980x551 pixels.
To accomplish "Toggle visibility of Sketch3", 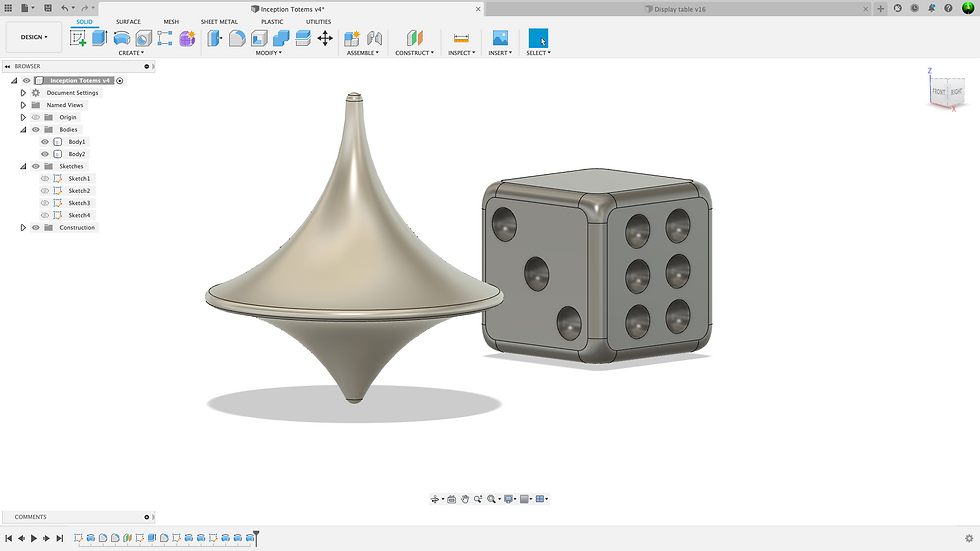I will coord(45,203).
